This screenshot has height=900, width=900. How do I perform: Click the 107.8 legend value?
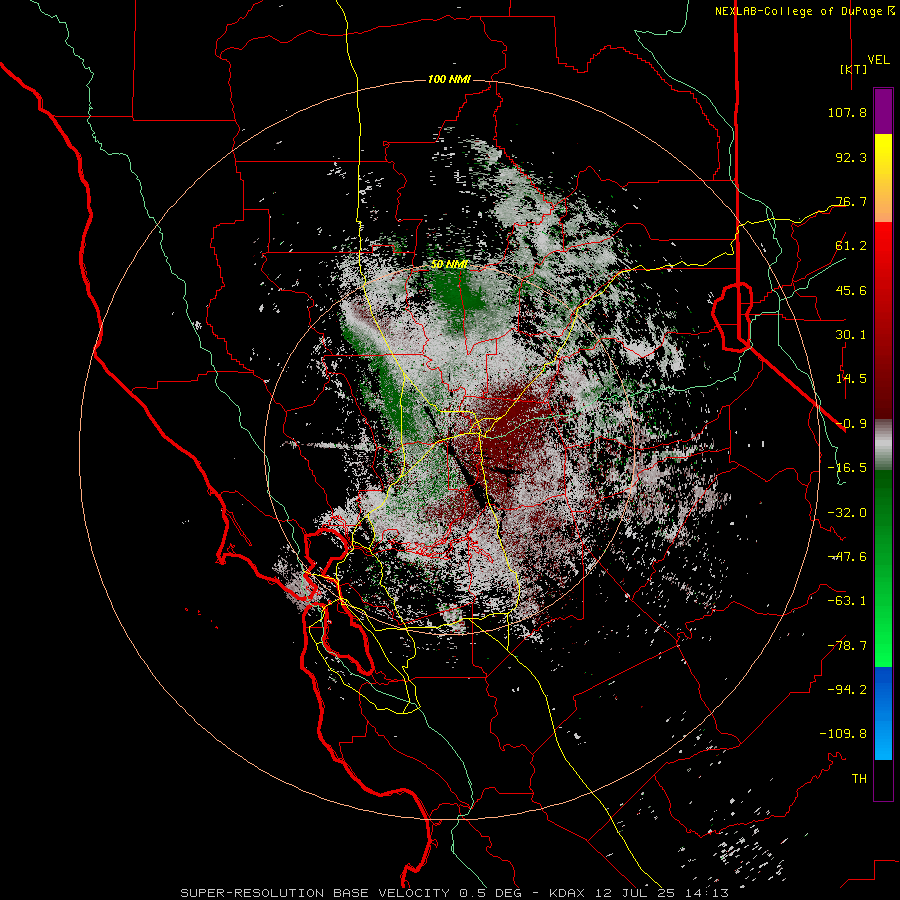coord(847,112)
